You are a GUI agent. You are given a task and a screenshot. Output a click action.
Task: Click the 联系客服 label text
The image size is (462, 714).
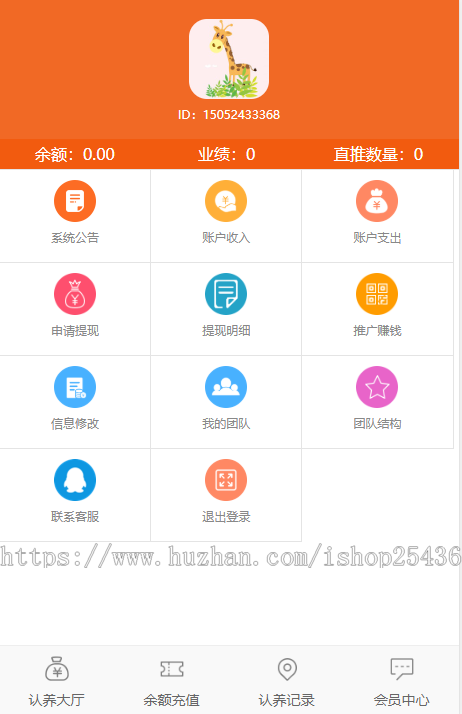click(75, 516)
